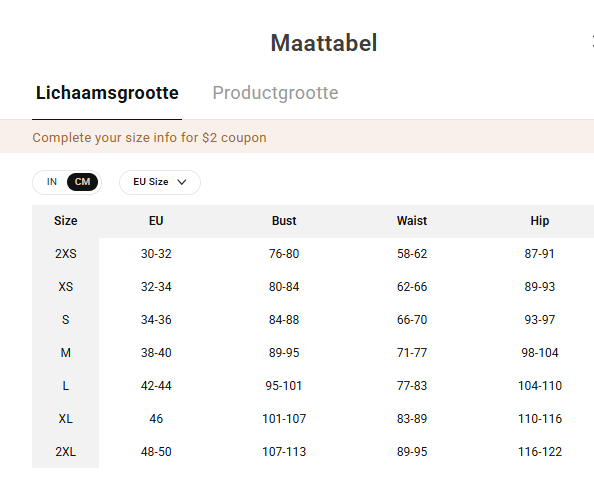Click the Bust column header
The height and width of the screenshot is (477, 594).
(284, 221)
